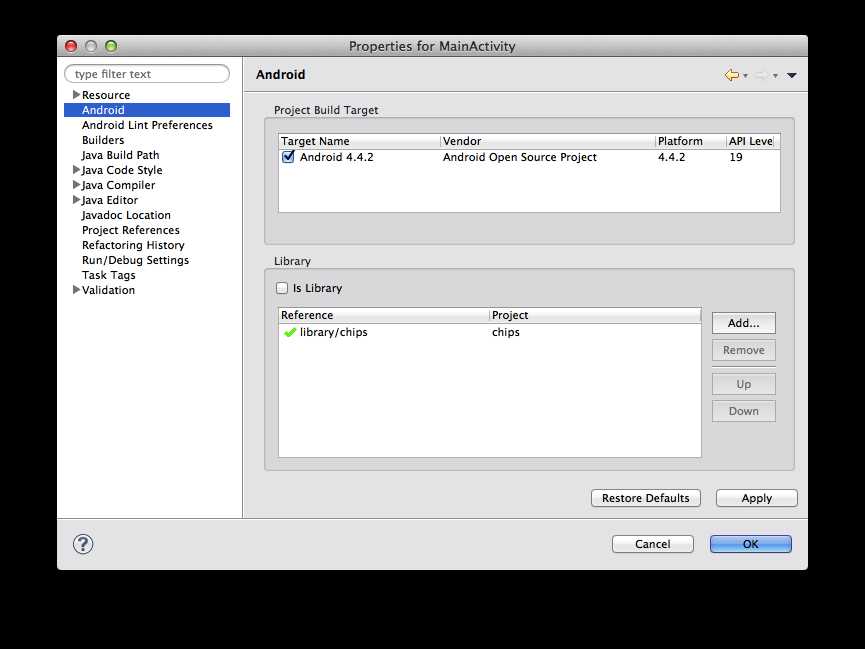Select the Java Compiler label
The width and height of the screenshot is (865, 649).
(x=118, y=185)
